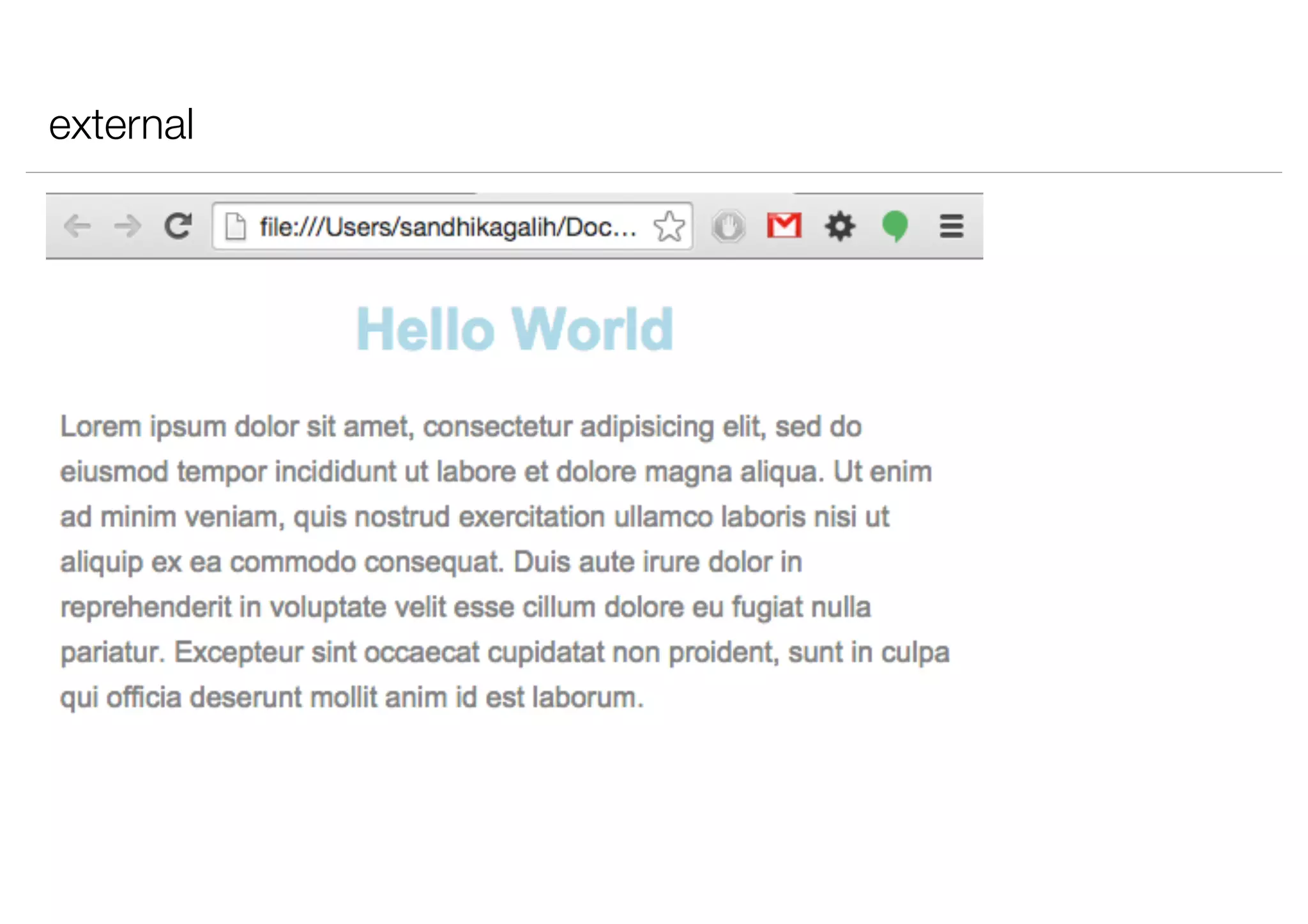Open the green Hangouts bubble extension

[895, 226]
